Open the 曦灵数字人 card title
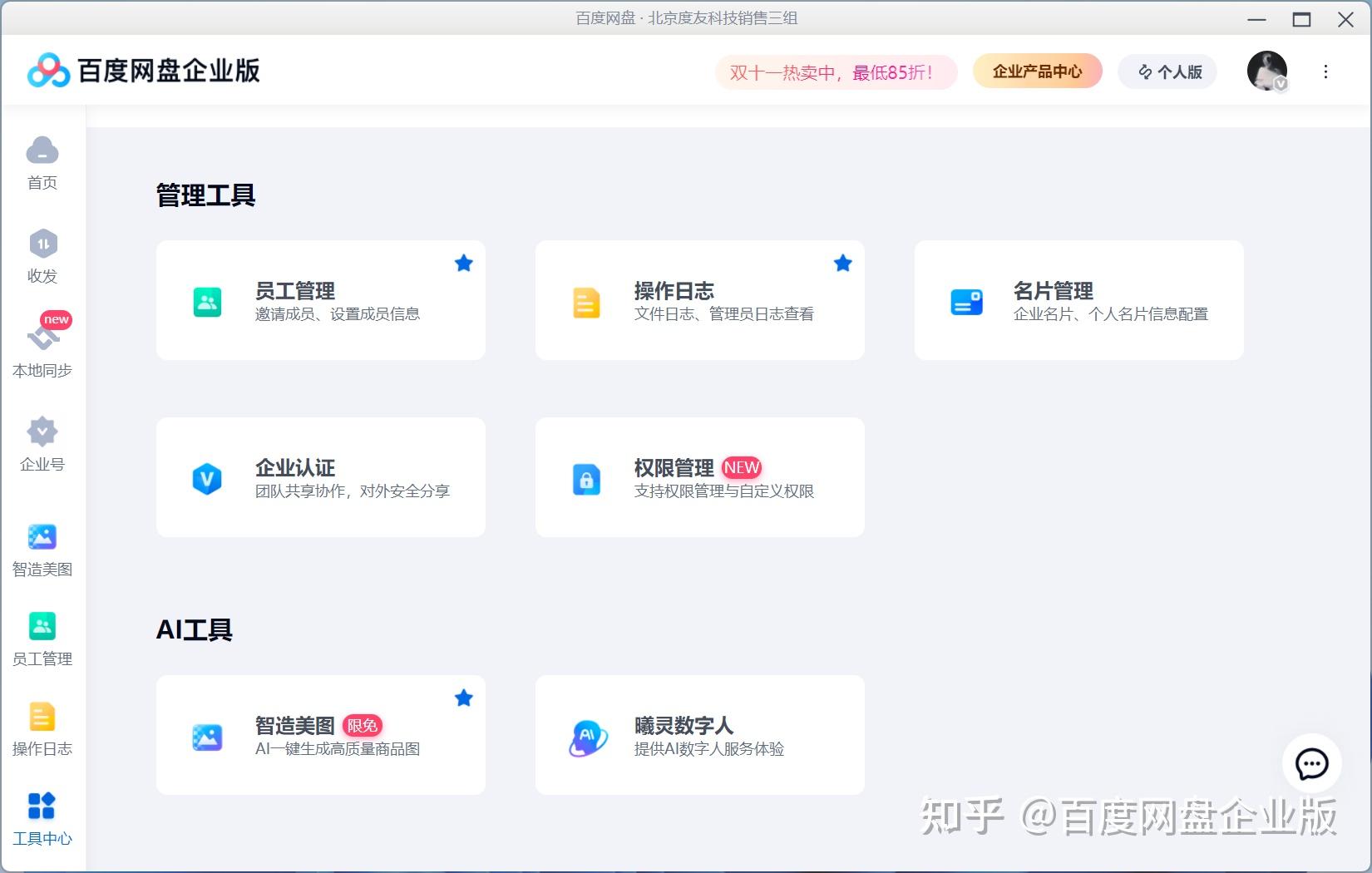1372x873 pixels. 684,726
